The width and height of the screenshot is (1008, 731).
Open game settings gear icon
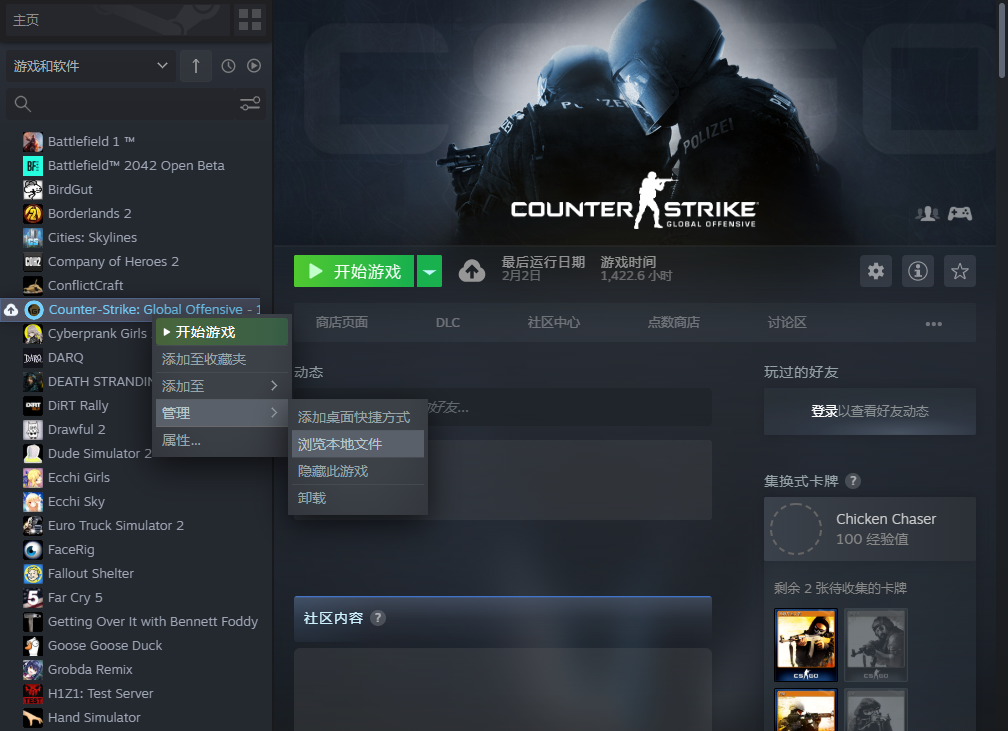click(x=876, y=271)
